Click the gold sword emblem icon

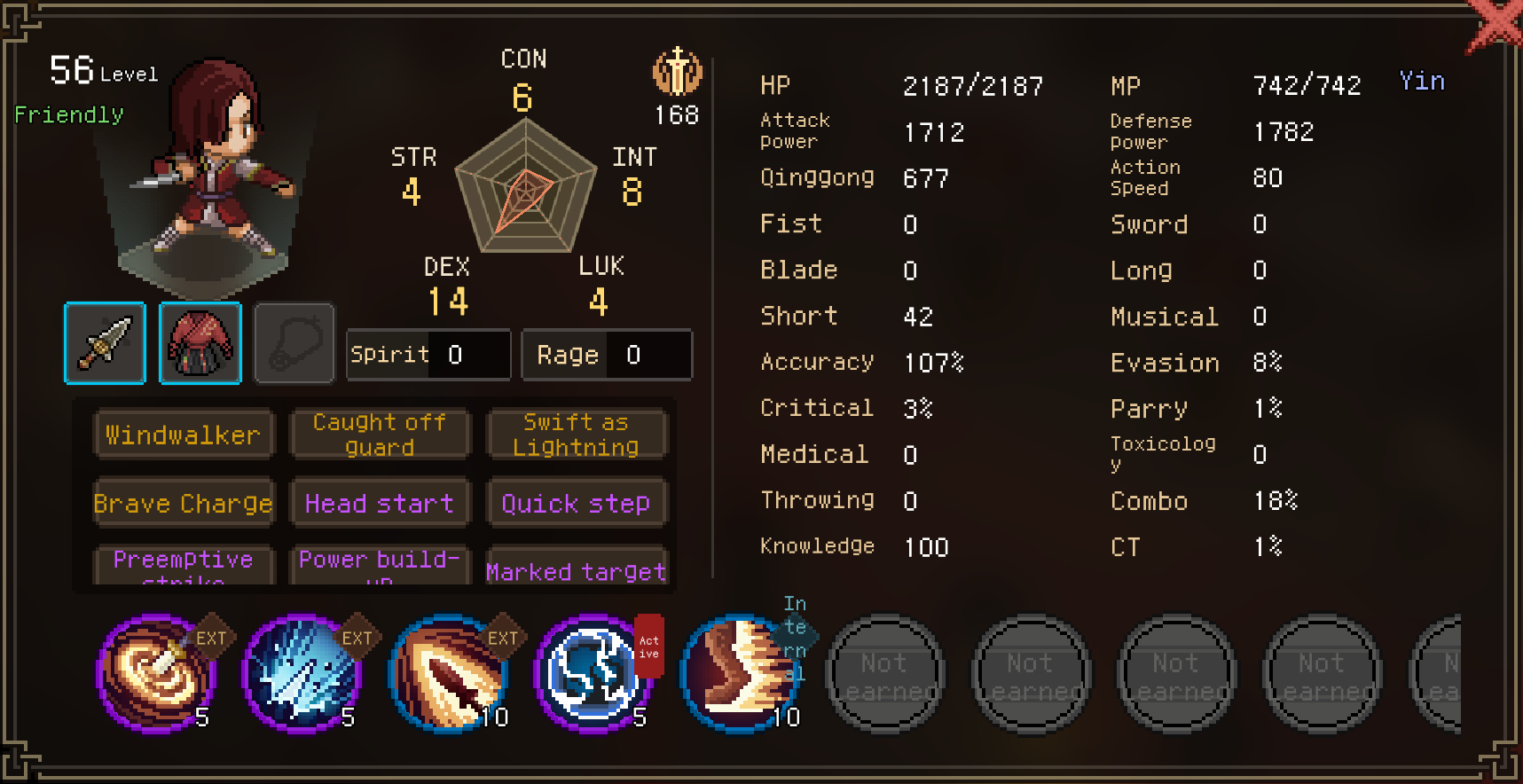pyautogui.click(x=678, y=72)
